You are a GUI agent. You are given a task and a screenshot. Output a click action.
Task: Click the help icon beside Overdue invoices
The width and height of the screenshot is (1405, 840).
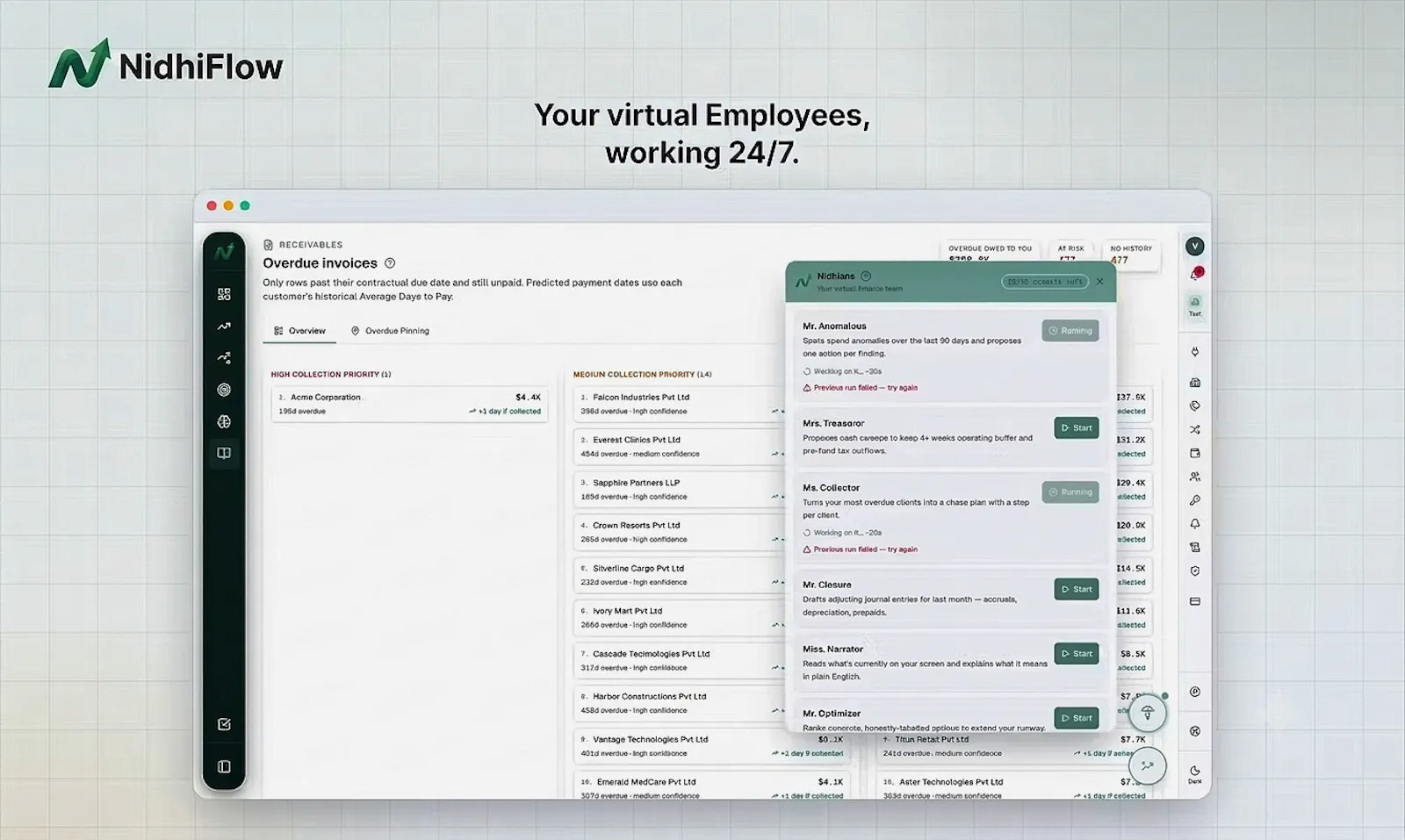click(x=390, y=263)
